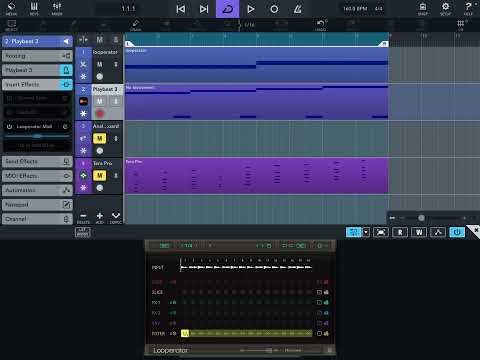Open the Media browser
This screenshot has height=360, width=480.
click(x=11, y=9)
